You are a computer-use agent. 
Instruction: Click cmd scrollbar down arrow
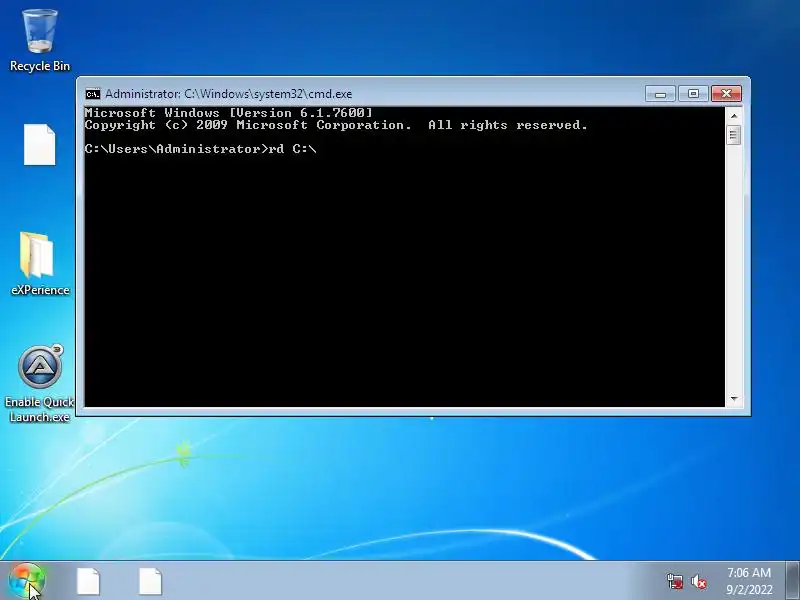(734, 398)
